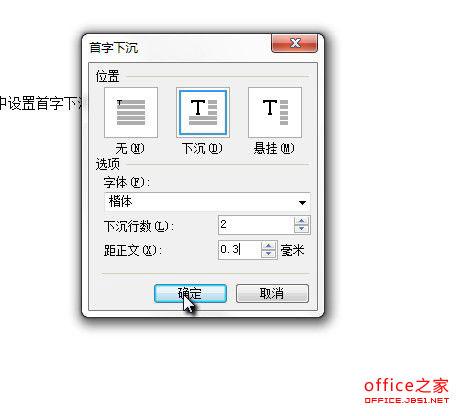
Task: Click the 下沉(D) label text
Action: coord(202,148)
